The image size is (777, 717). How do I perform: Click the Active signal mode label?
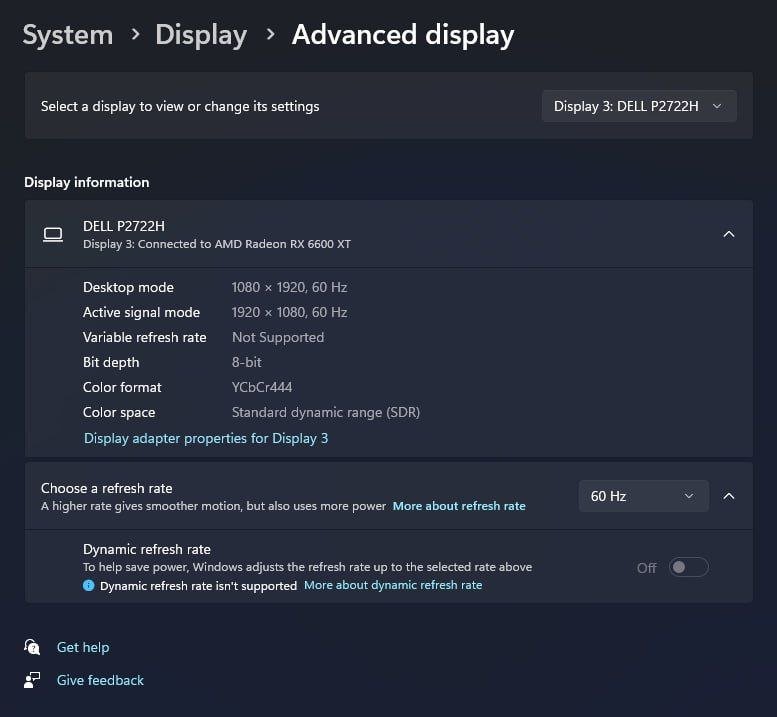(141, 312)
